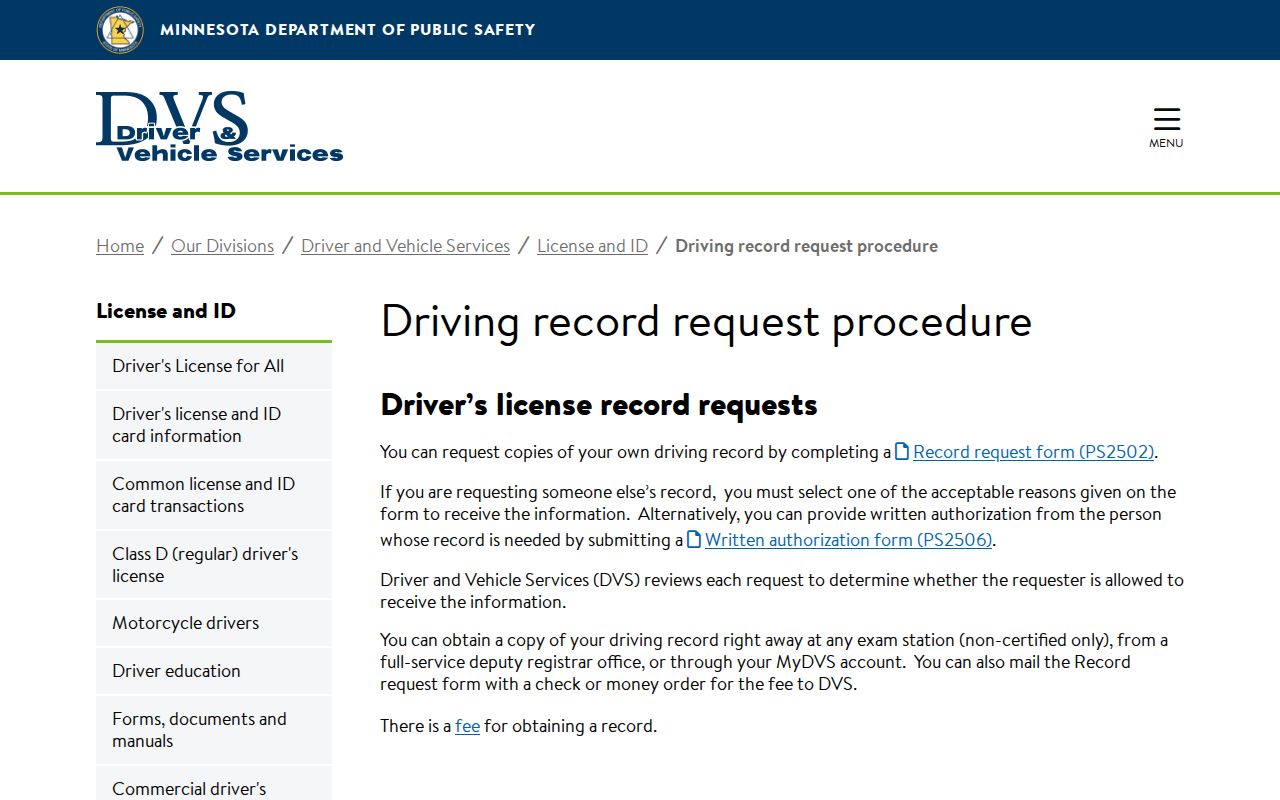
Task: Click the current breadcrumb Driving record request procedure
Action: pyautogui.click(x=806, y=246)
